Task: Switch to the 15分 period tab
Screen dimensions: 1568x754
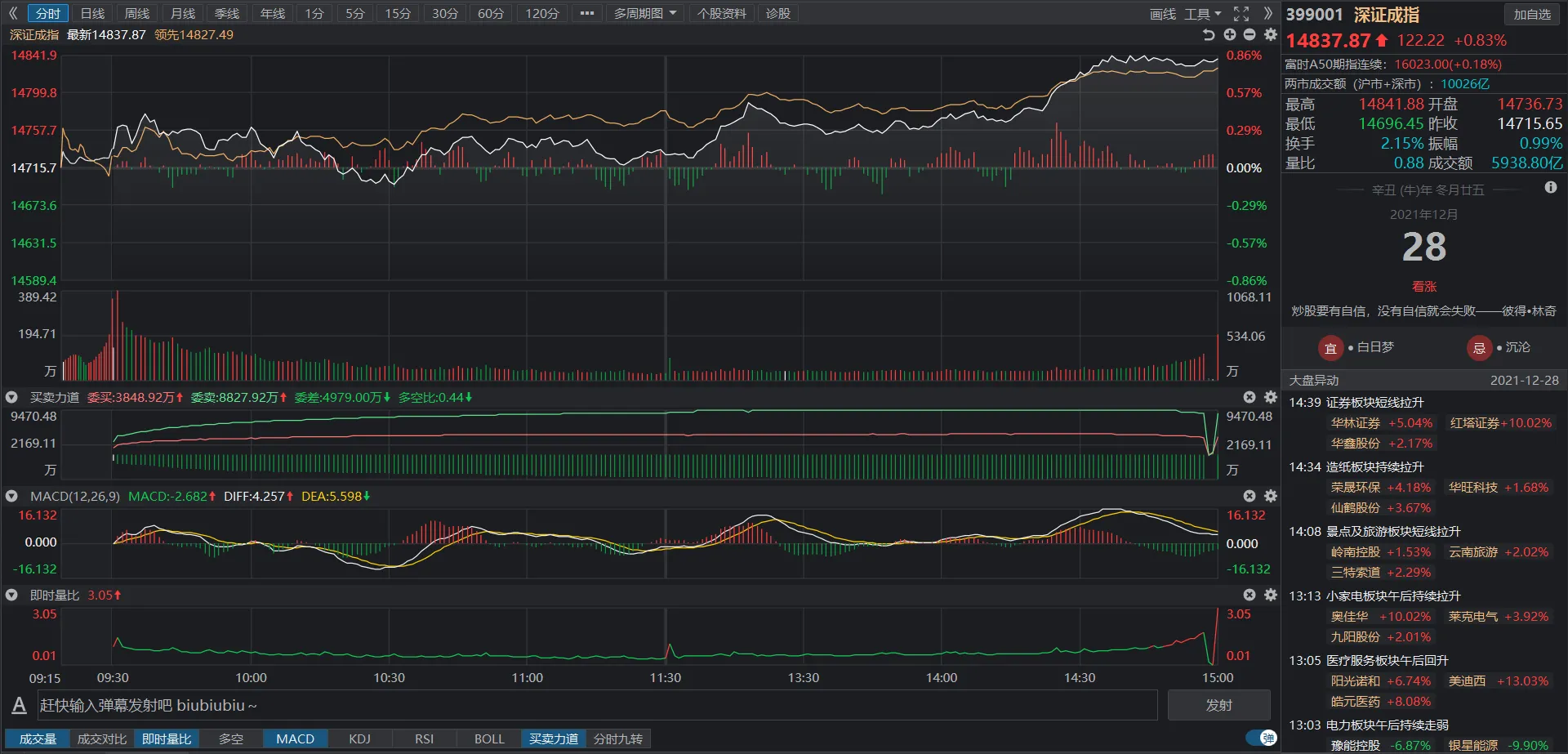Action: [x=398, y=14]
